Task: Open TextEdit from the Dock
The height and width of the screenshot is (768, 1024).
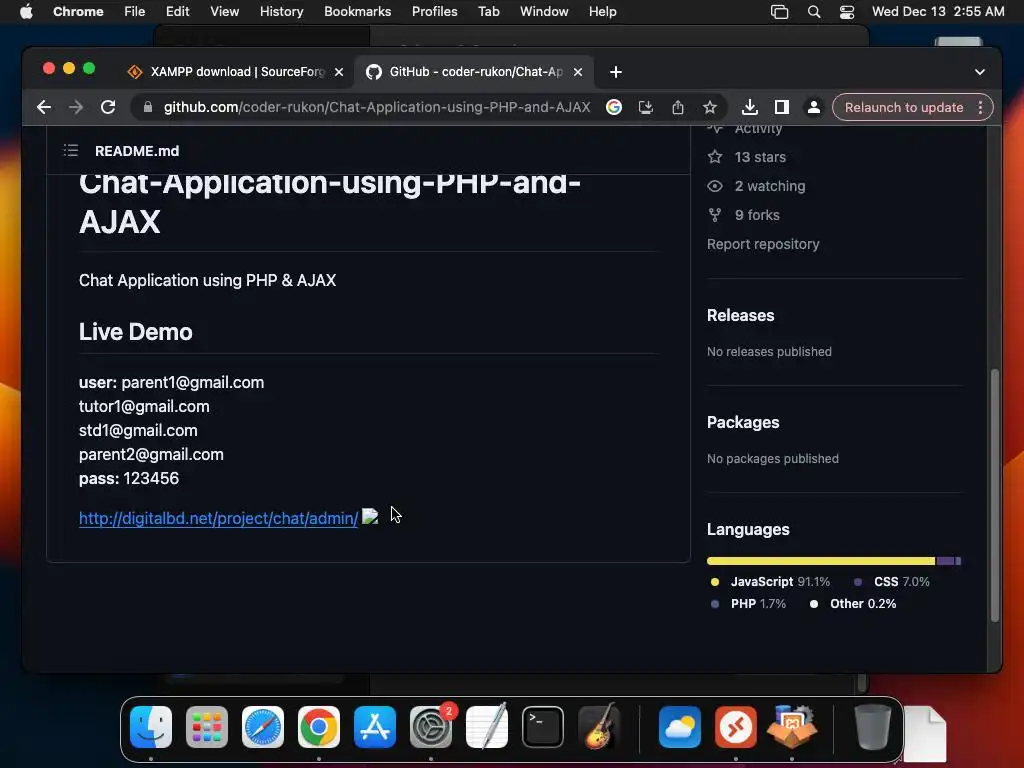Action: 487,727
